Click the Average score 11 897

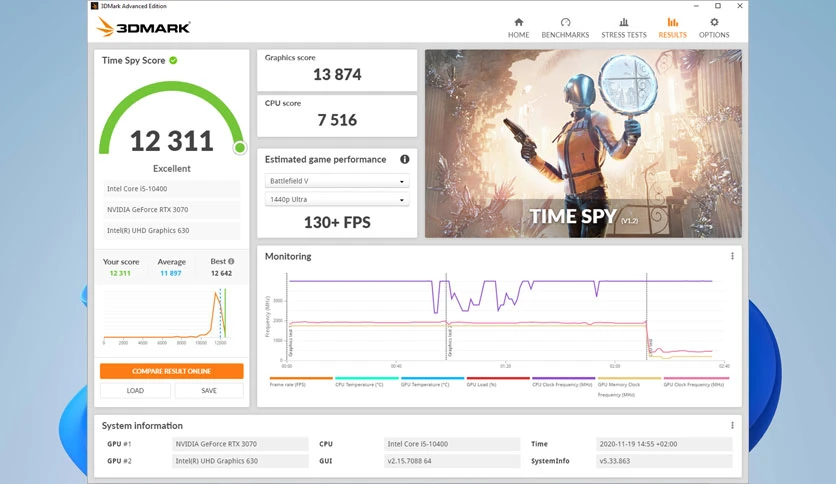click(x=171, y=273)
